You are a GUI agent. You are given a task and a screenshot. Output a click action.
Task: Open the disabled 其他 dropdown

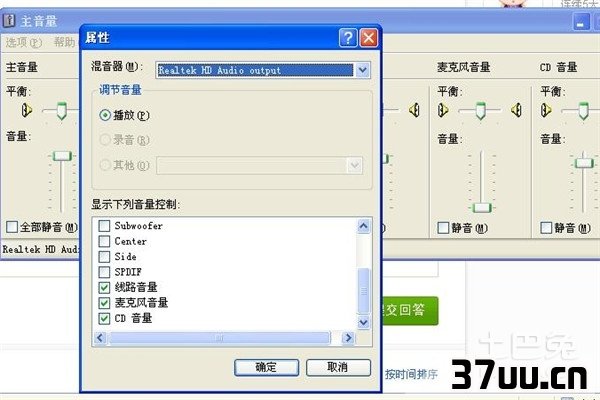coord(354,165)
